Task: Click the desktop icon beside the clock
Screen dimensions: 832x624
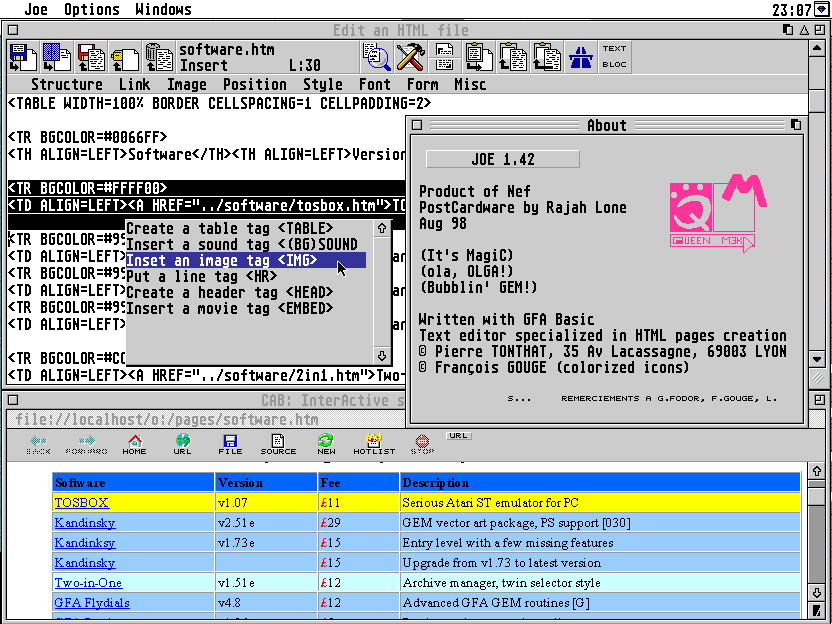Action: [820, 9]
